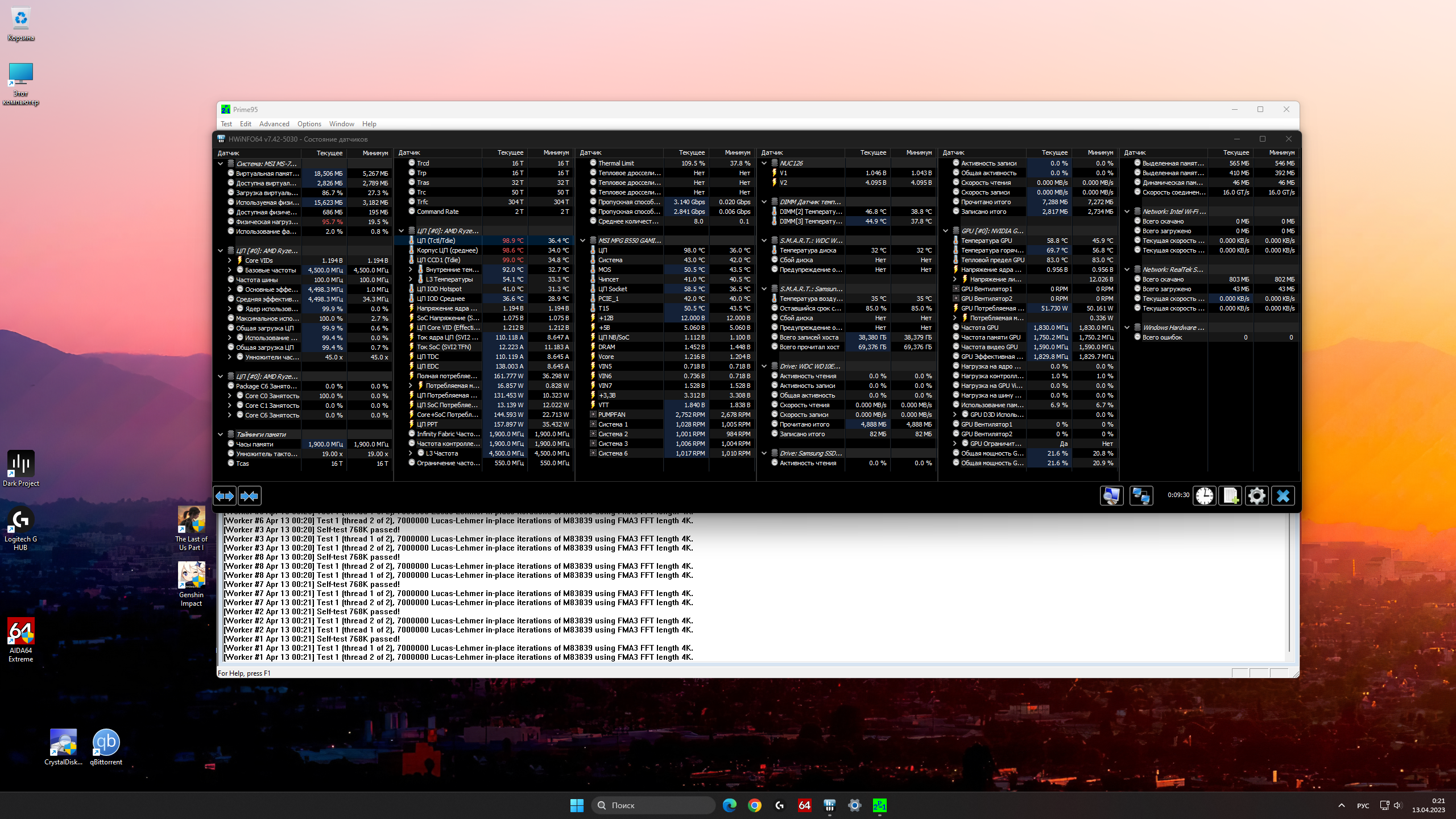Reset the sensor timer clock icon
1456x819 pixels.
click(1204, 496)
